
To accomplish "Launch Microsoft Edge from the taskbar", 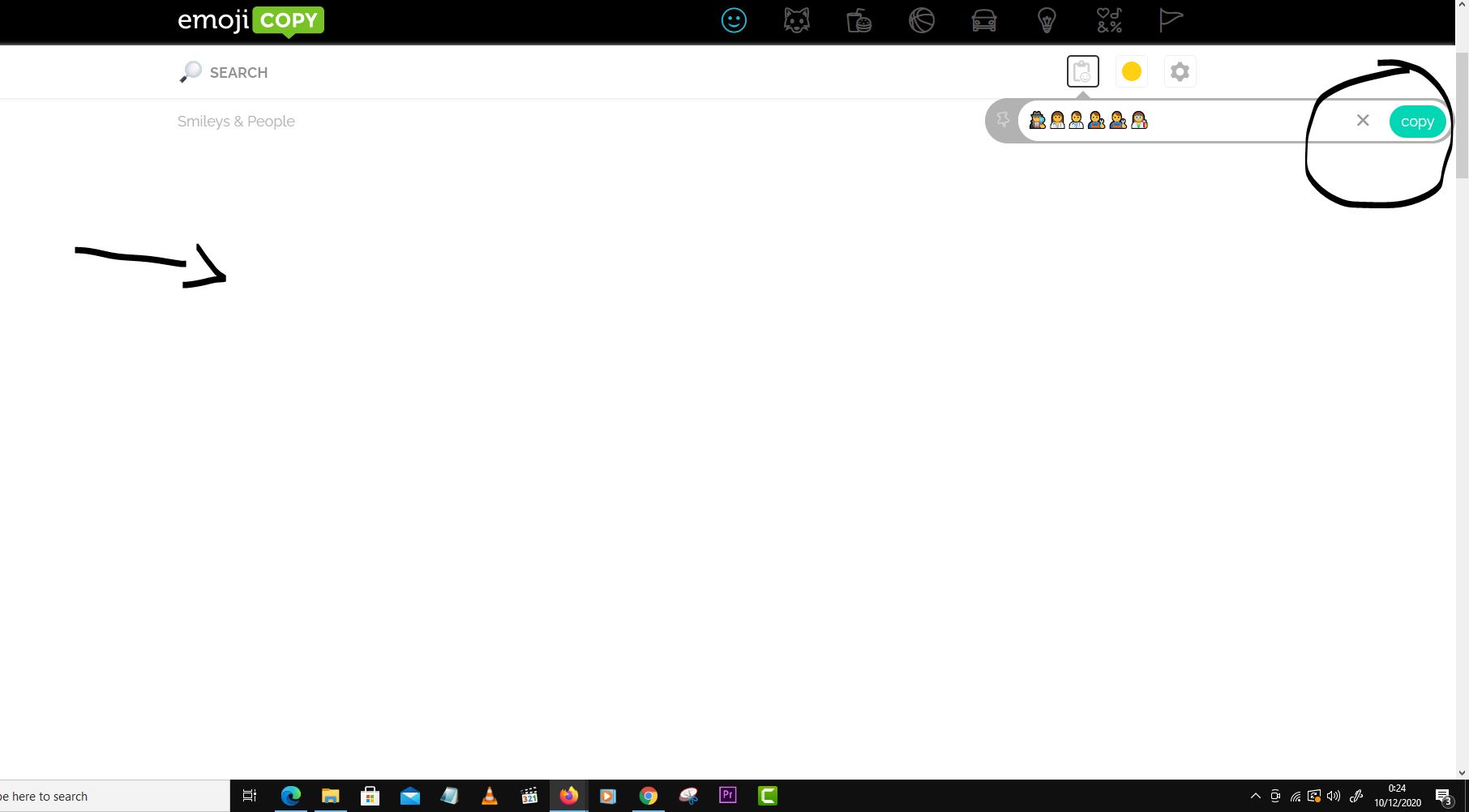I will coord(290,796).
